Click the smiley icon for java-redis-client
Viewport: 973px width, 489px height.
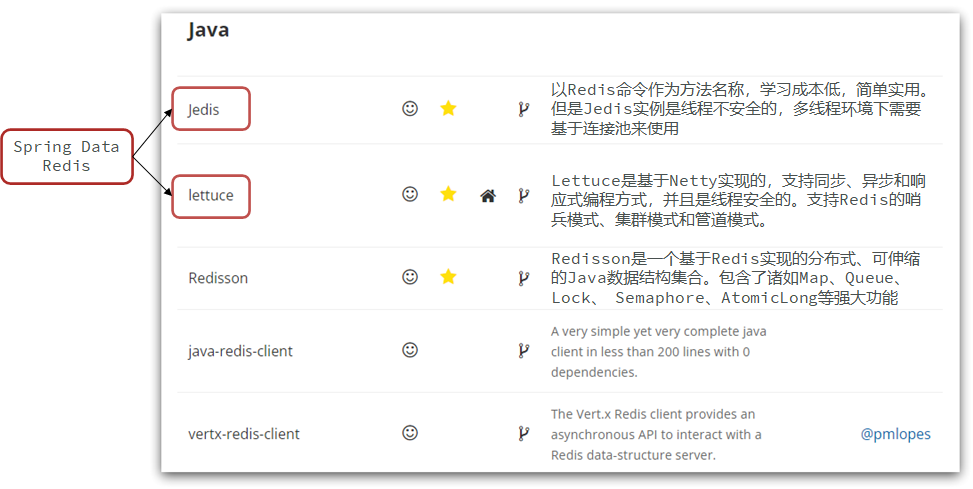pyautogui.click(x=410, y=350)
